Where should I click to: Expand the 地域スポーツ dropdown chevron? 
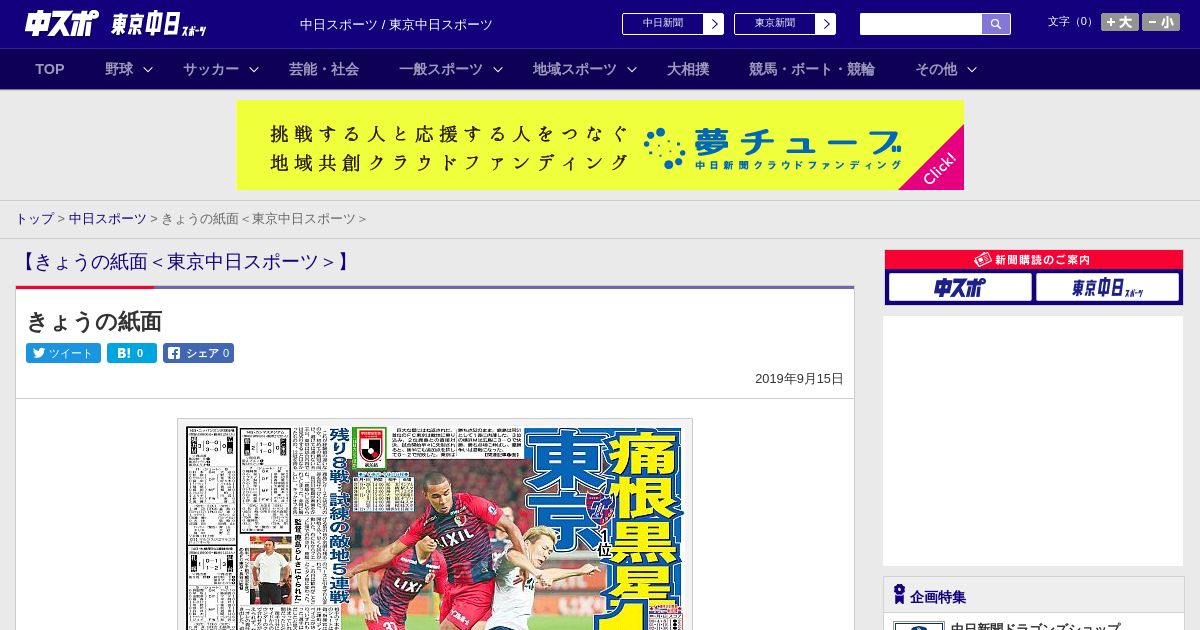click(x=632, y=69)
